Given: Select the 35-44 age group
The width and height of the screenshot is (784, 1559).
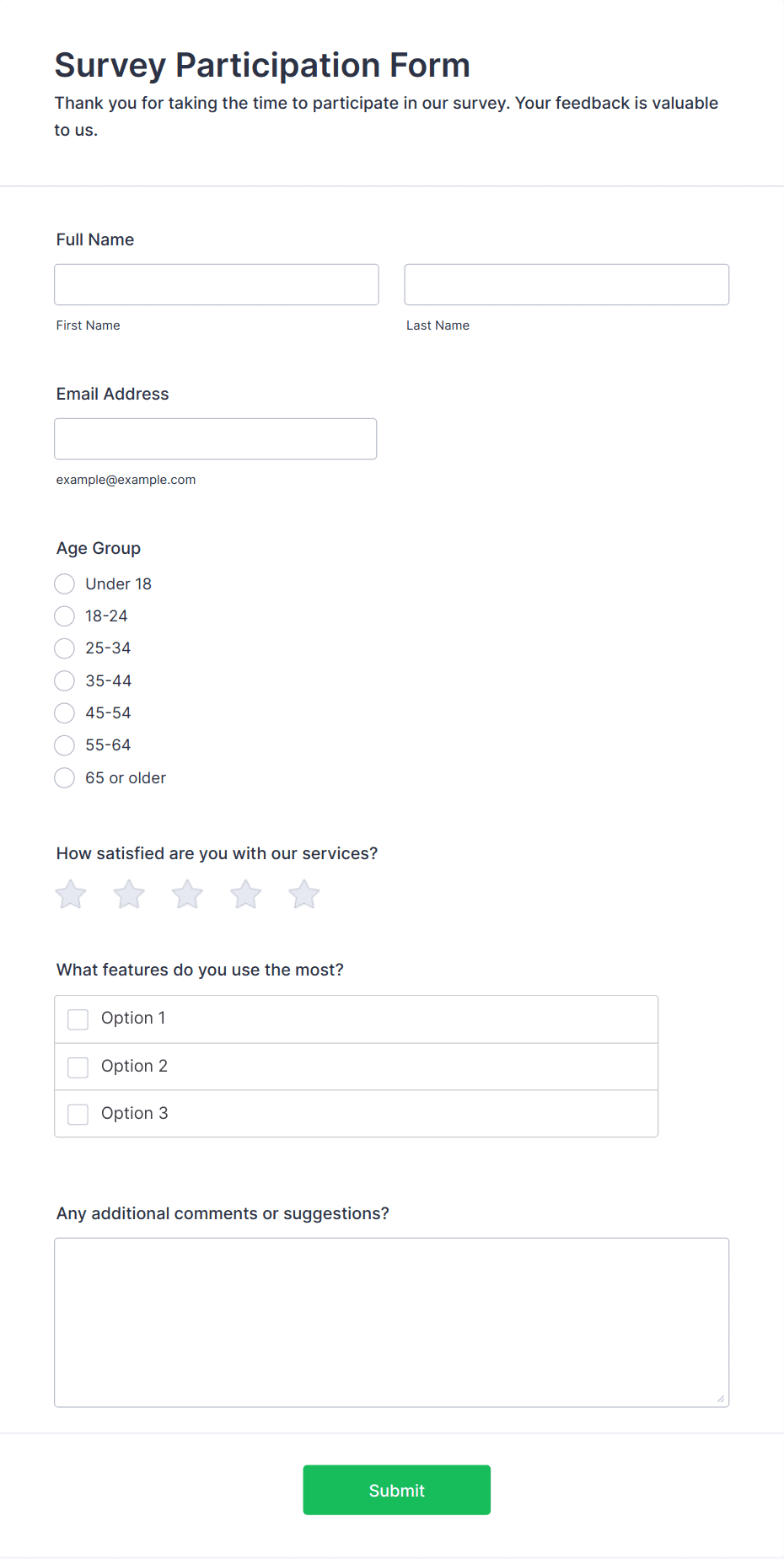Looking at the screenshot, I should pos(64,680).
